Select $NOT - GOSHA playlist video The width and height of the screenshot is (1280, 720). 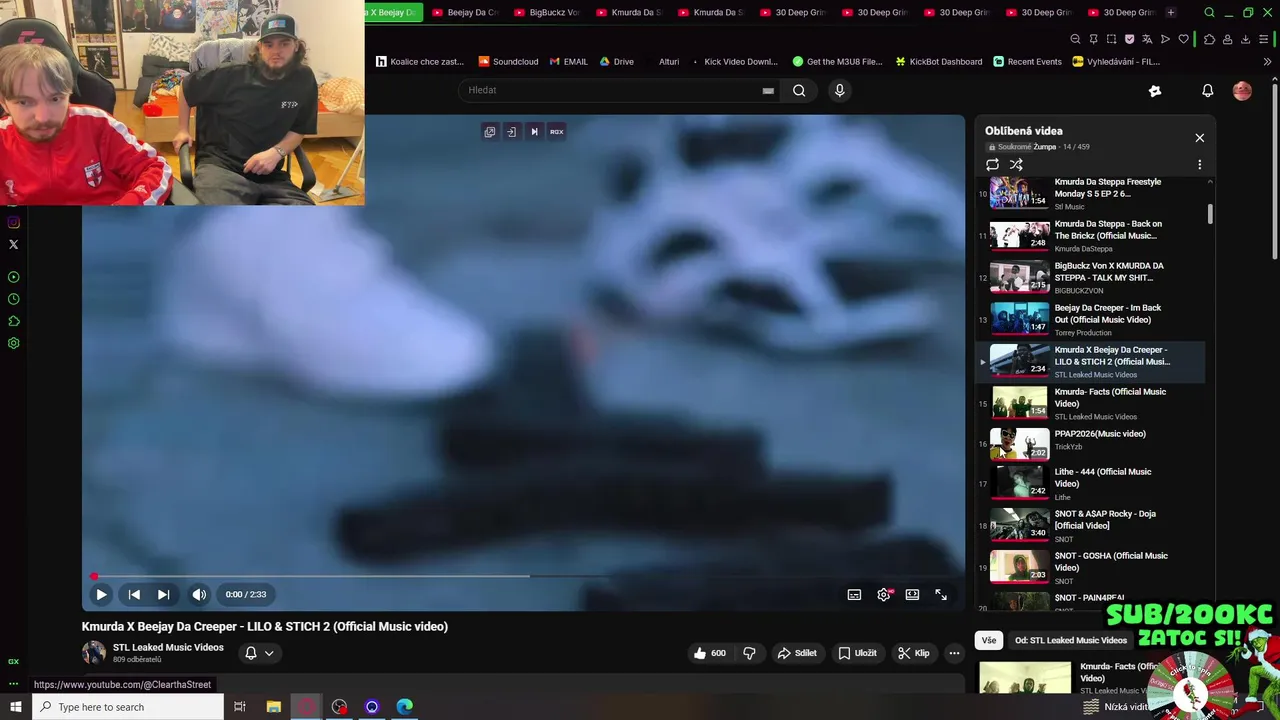[x=1090, y=568]
